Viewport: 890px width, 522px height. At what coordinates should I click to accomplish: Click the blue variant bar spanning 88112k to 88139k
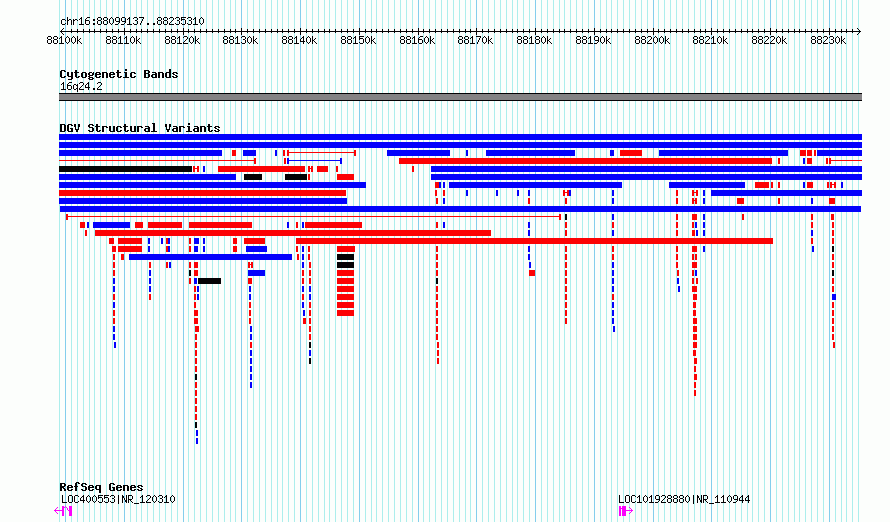click(x=211, y=257)
